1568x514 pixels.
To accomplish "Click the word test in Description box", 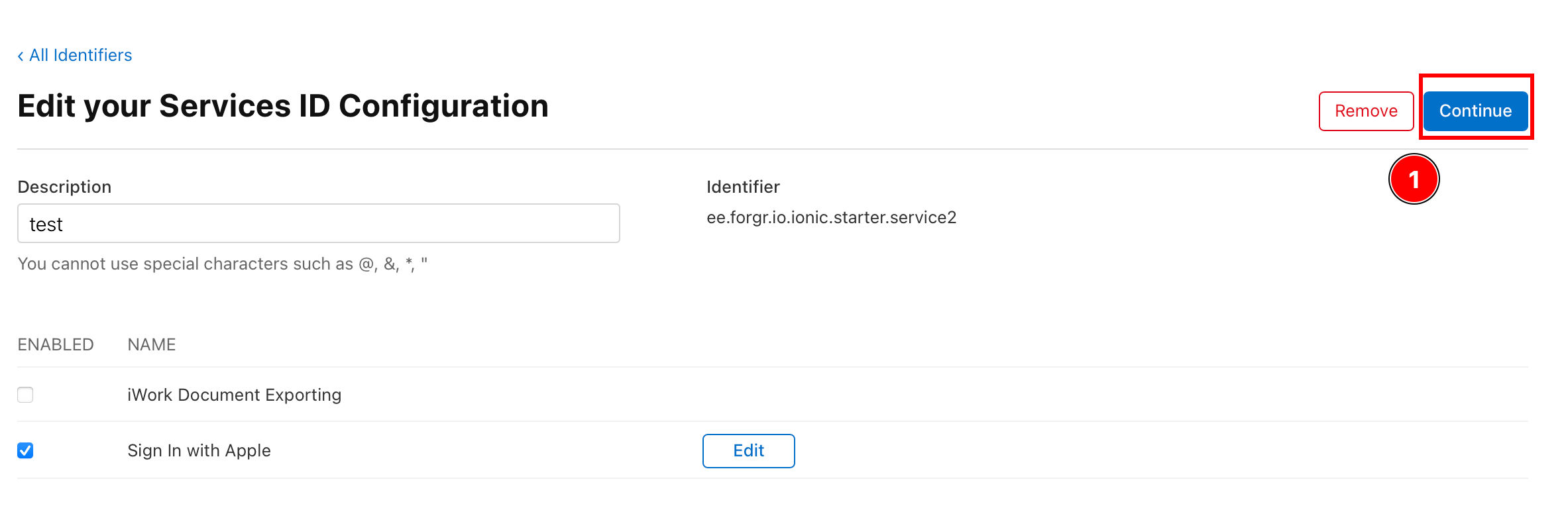I will [x=46, y=225].
